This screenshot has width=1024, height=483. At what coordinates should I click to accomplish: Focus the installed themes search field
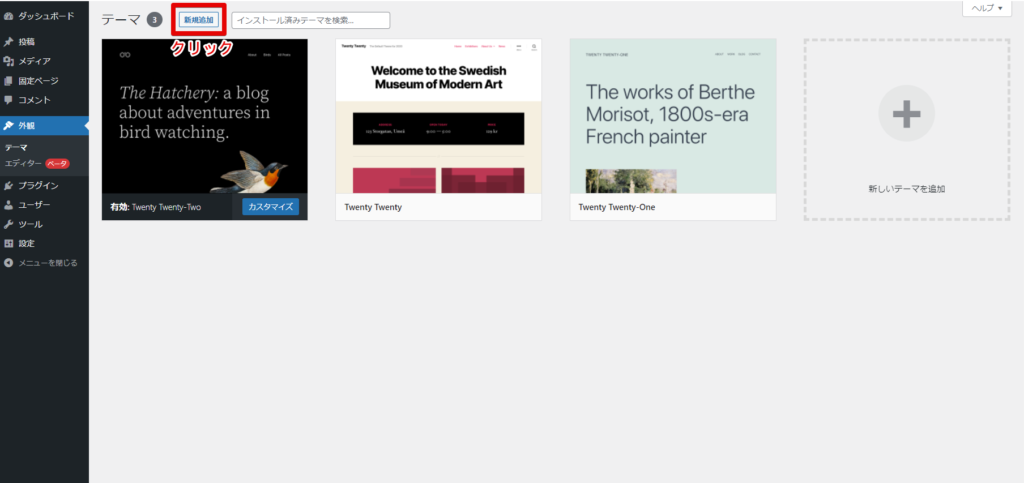[311, 20]
